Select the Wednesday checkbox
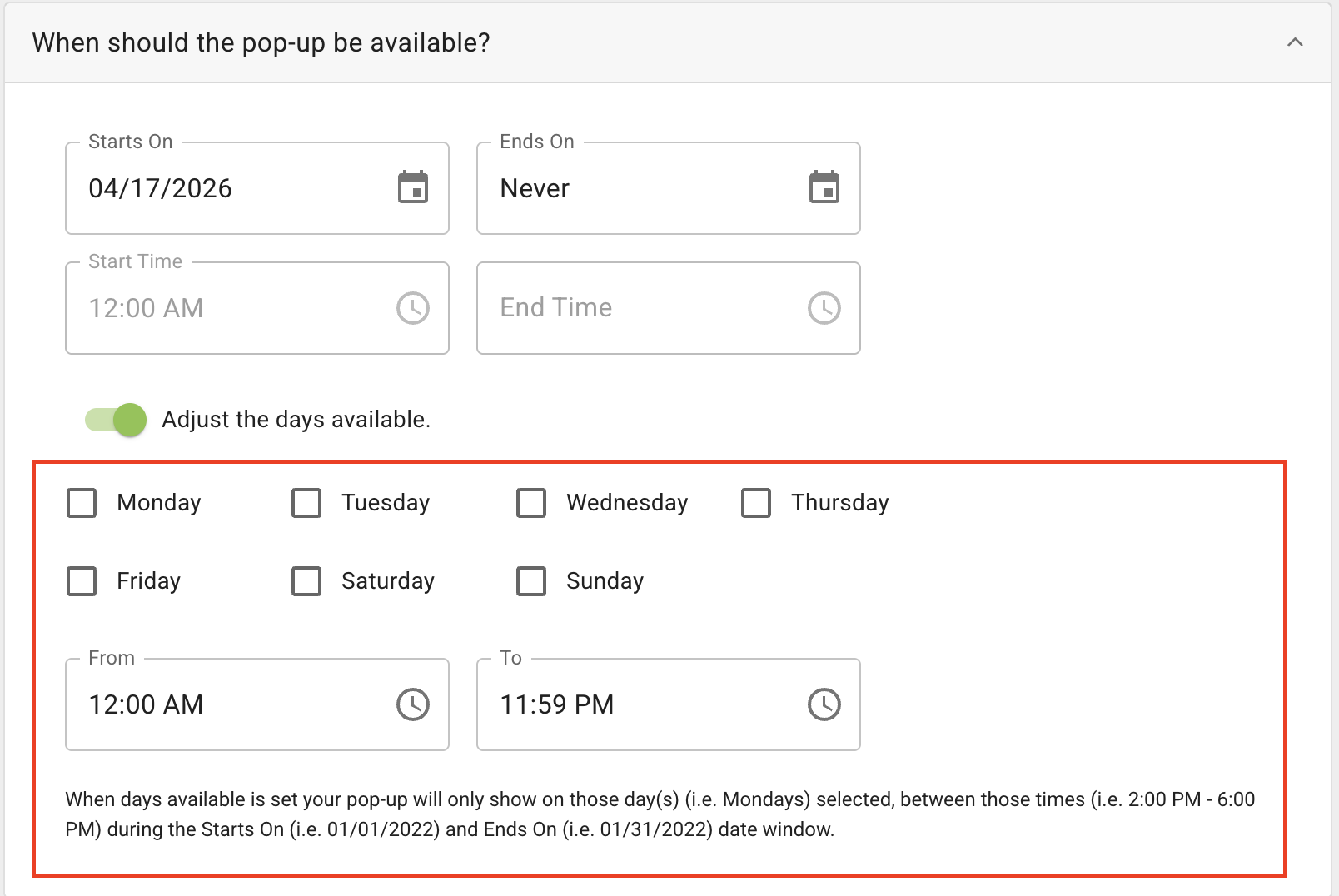Image resolution: width=1339 pixels, height=896 pixels. 531,503
